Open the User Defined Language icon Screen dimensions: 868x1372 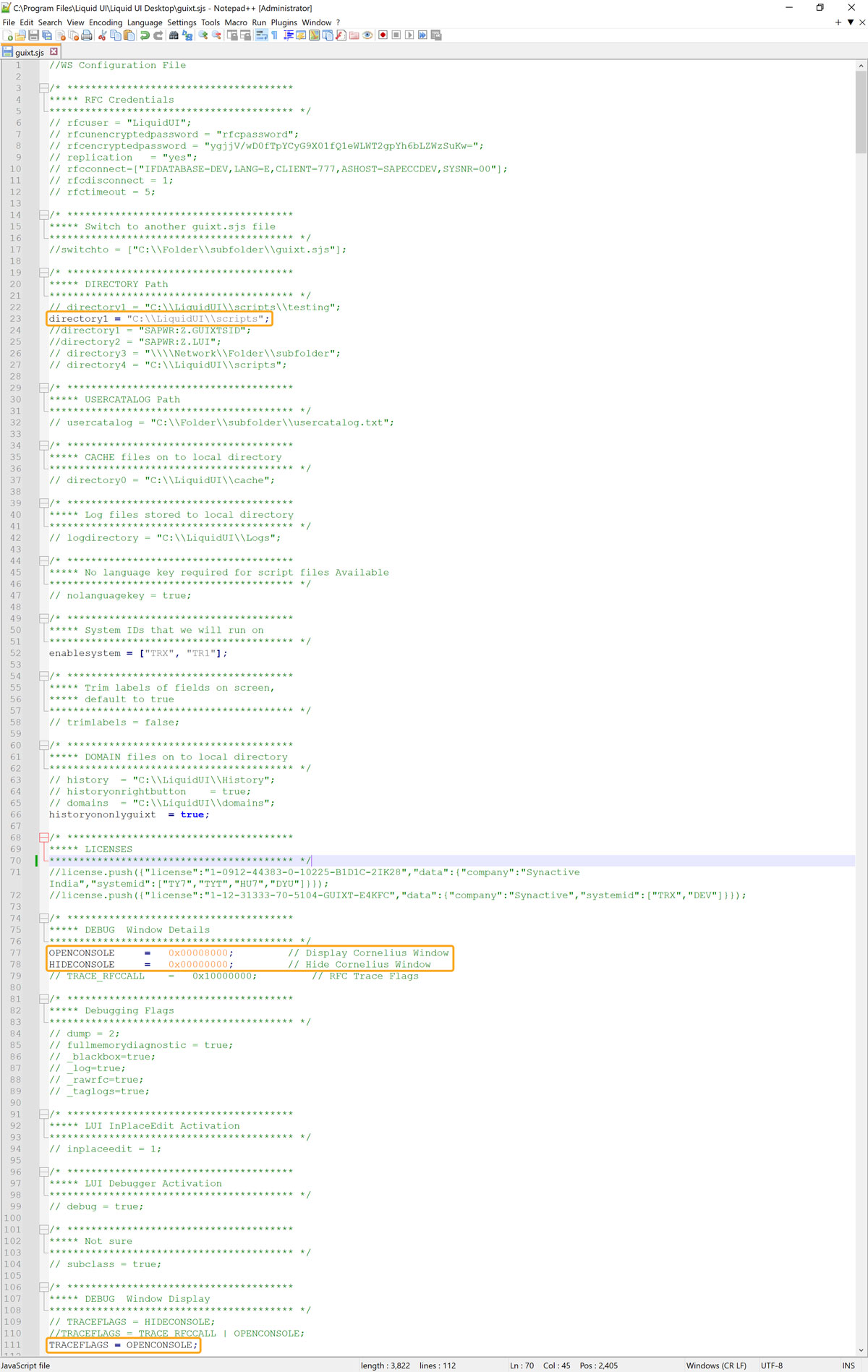point(301,35)
